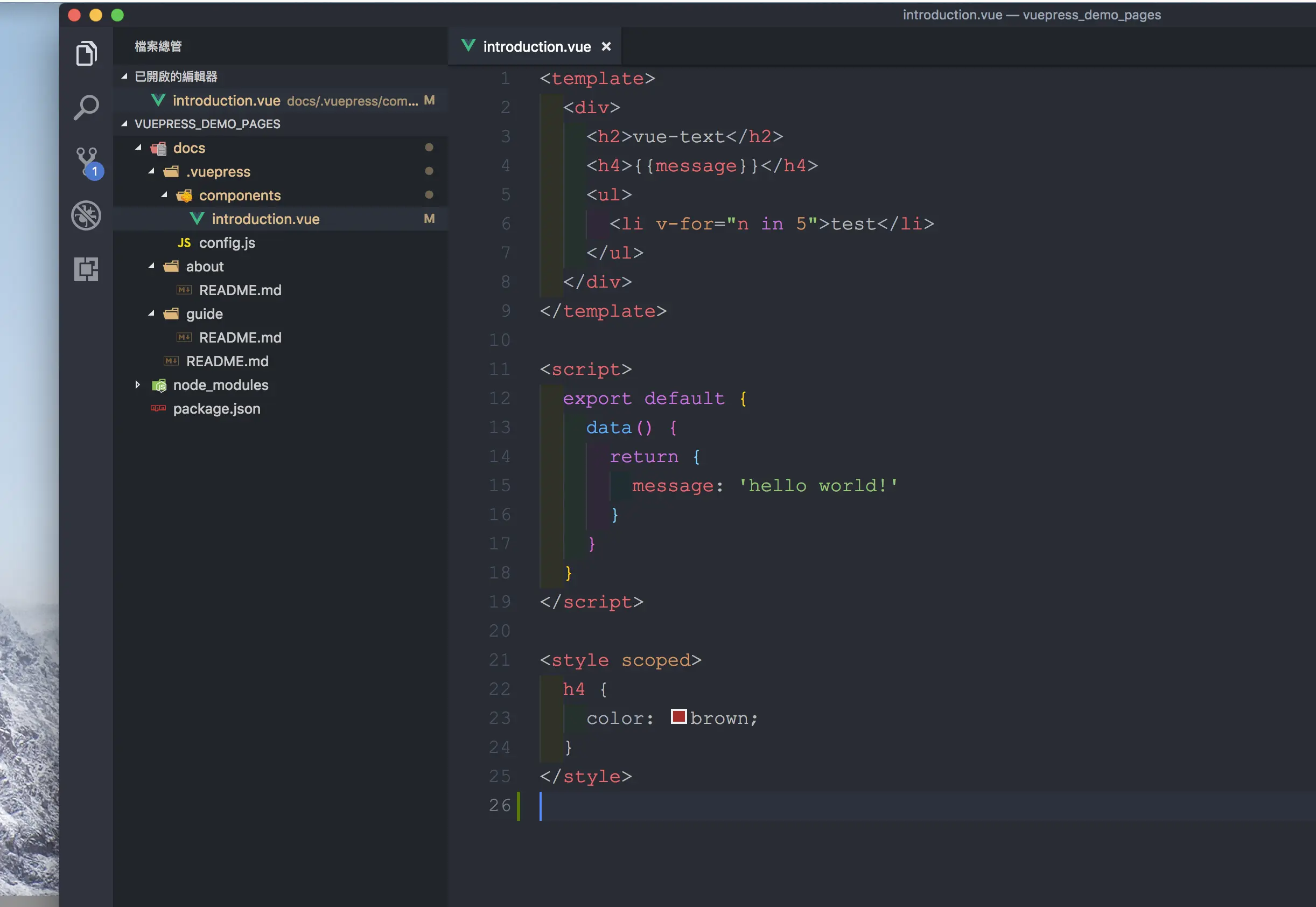Screen dimensions: 1316x907
Task: Collapse the docs folder
Action: coord(138,148)
